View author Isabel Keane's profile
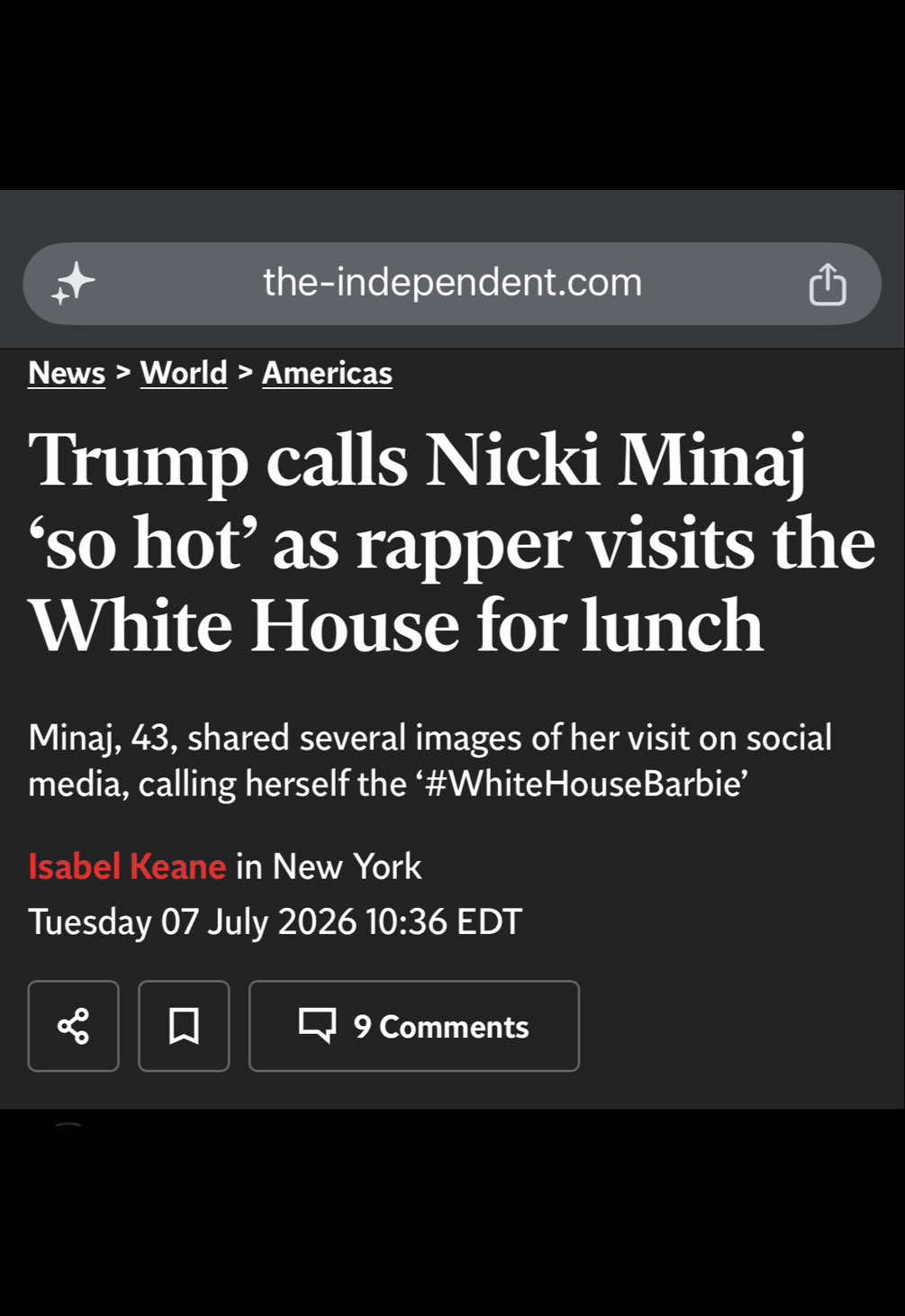The width and height of the screenshot is (905, 1316). coord(127,867)
